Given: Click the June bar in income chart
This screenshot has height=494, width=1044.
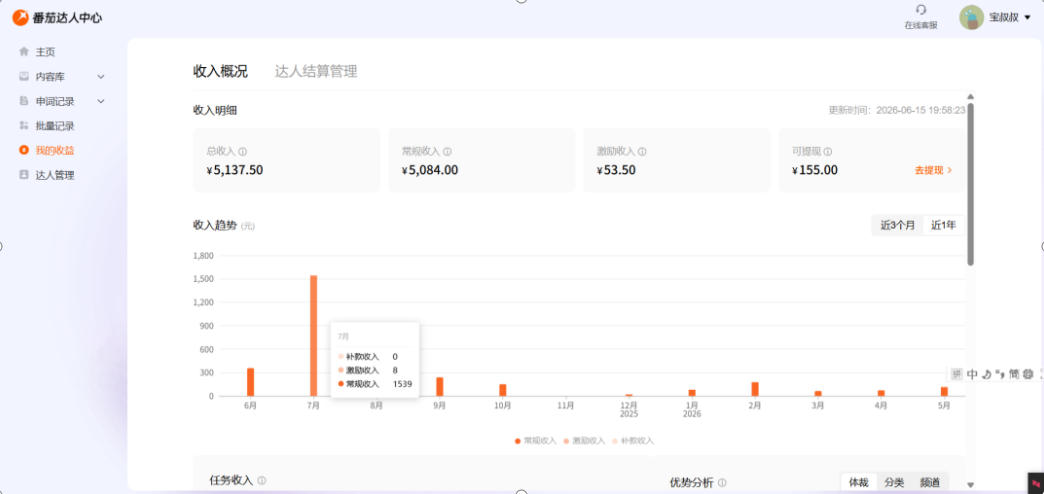Looking at the screenshot, I should (250, 382).
